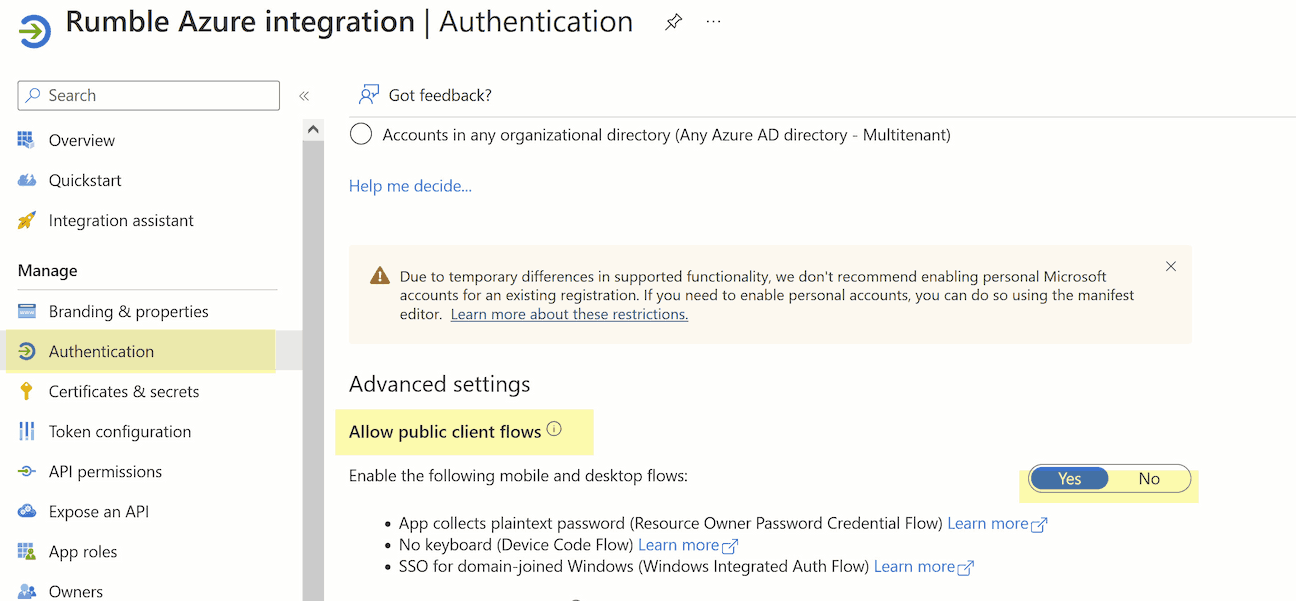The image size is (1296, 601).
Task: Click the 'Enable the following mobile and desktop flows' text
Action: click(x=518, y=476)
